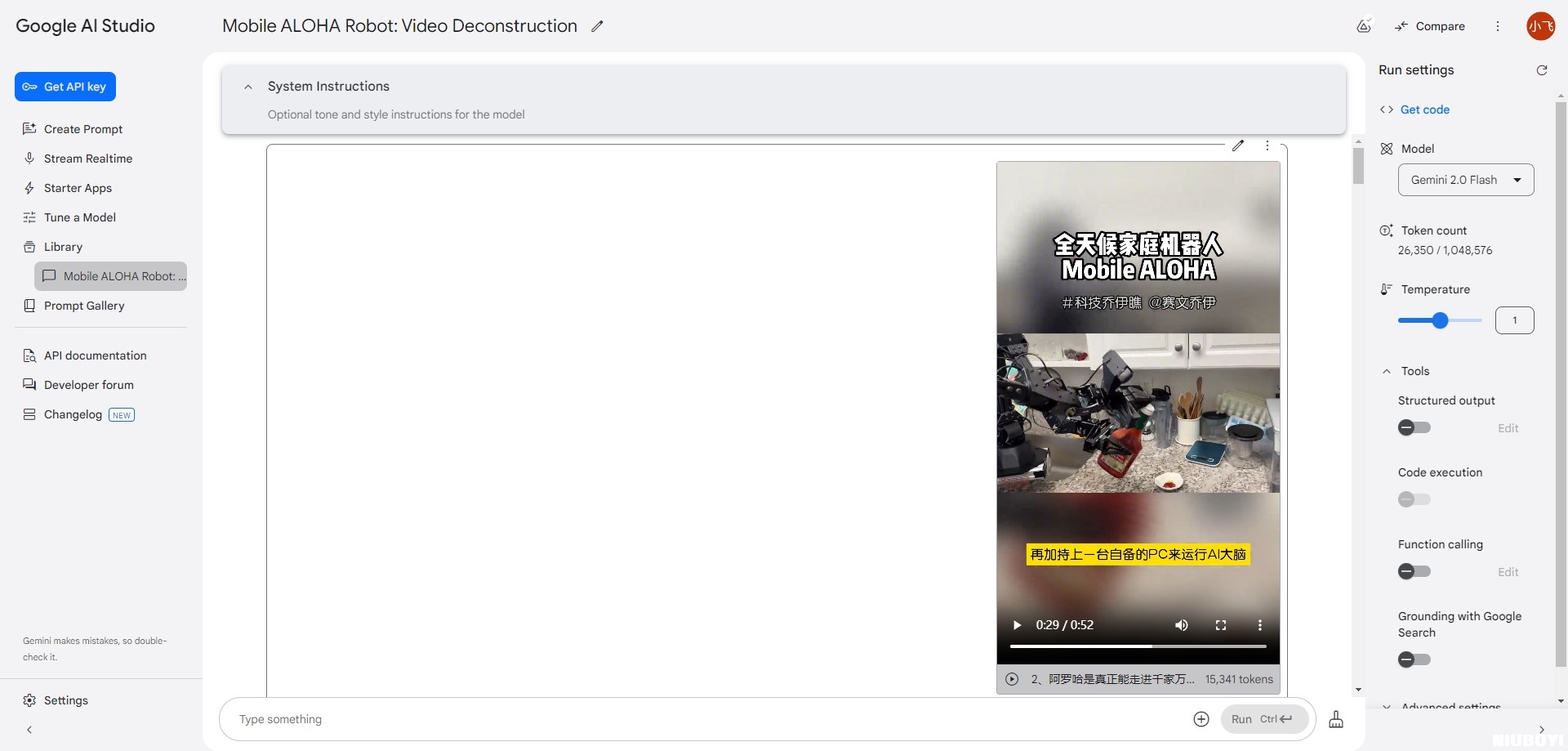Open the video player more options

coord(1260,625)
